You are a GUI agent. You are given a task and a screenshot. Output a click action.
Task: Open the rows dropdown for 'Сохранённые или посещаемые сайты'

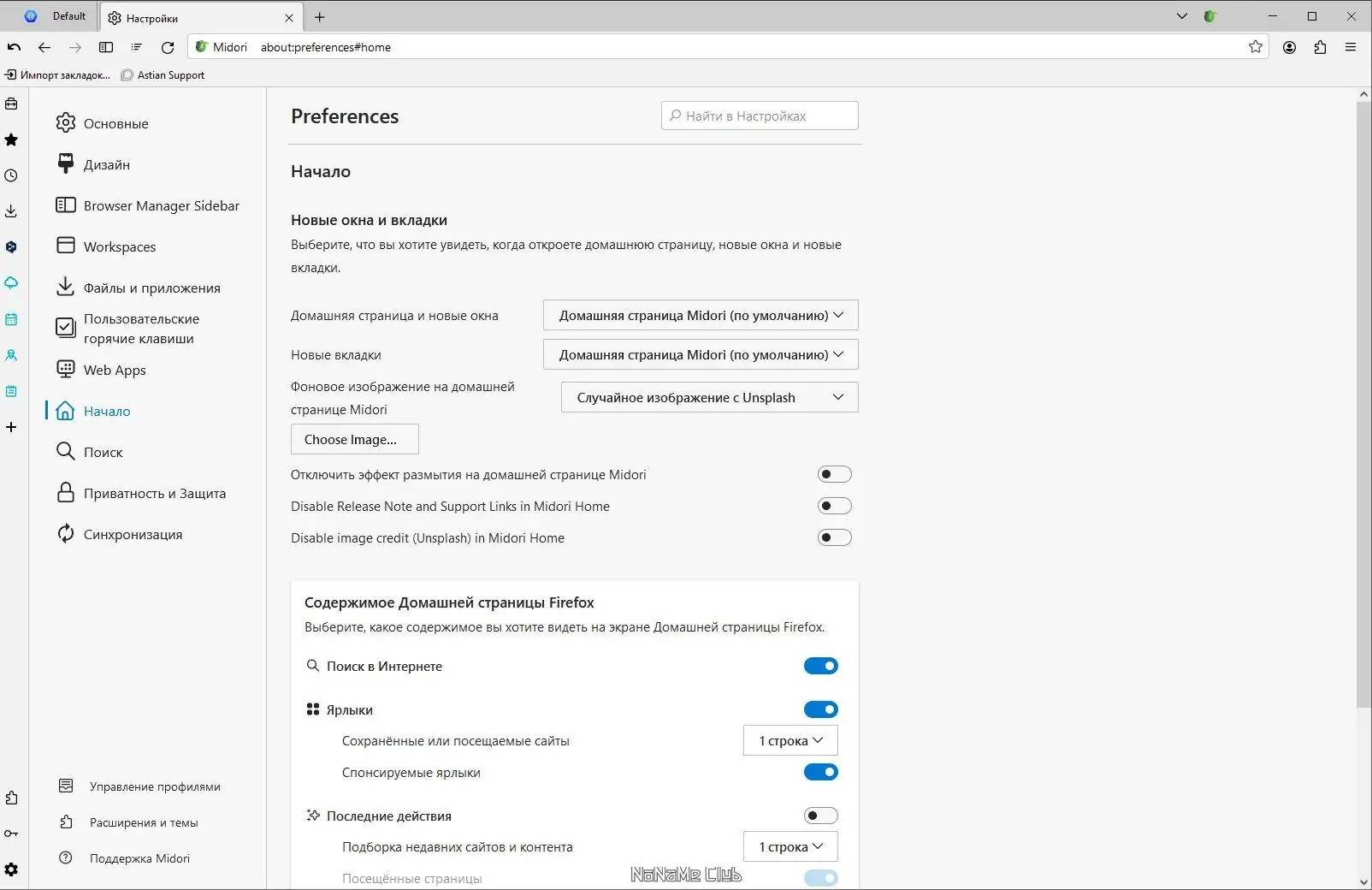pyautogui.click(x=790, y=740)
